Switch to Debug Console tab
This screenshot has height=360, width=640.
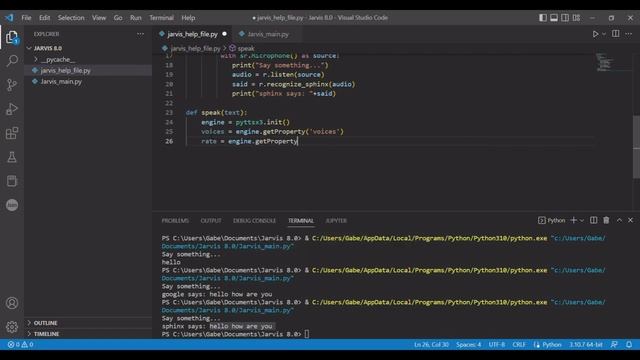tap(254, 220)
